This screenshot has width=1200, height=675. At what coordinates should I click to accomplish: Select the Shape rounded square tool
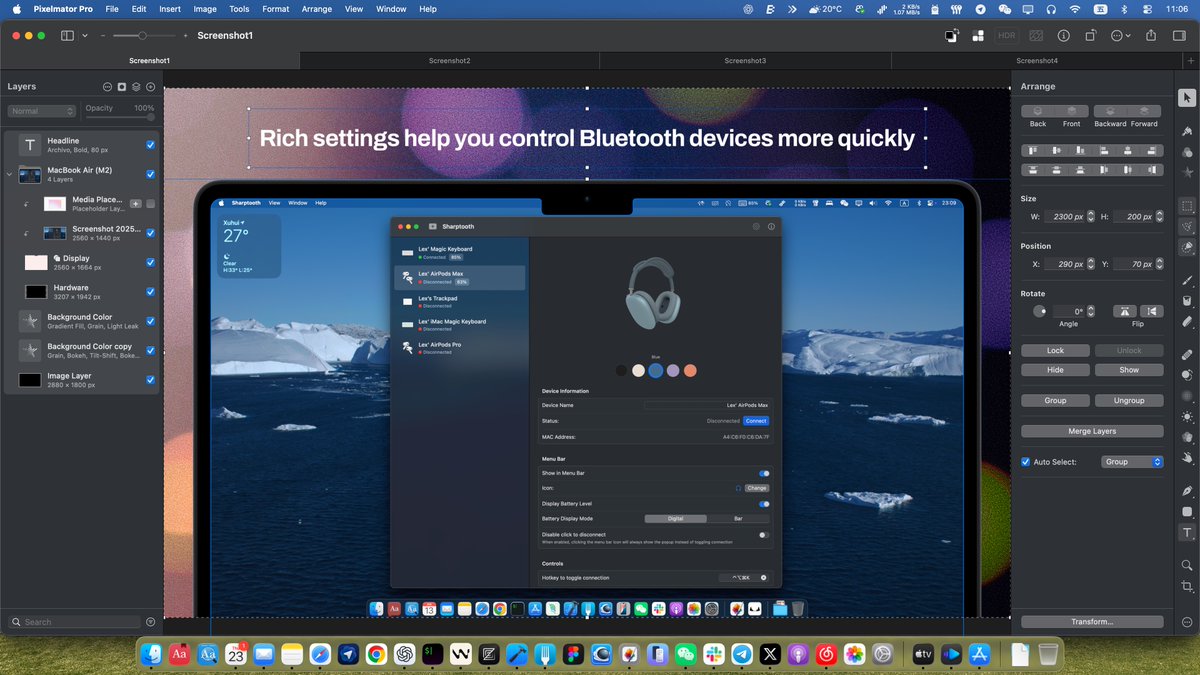point(1187,512)
